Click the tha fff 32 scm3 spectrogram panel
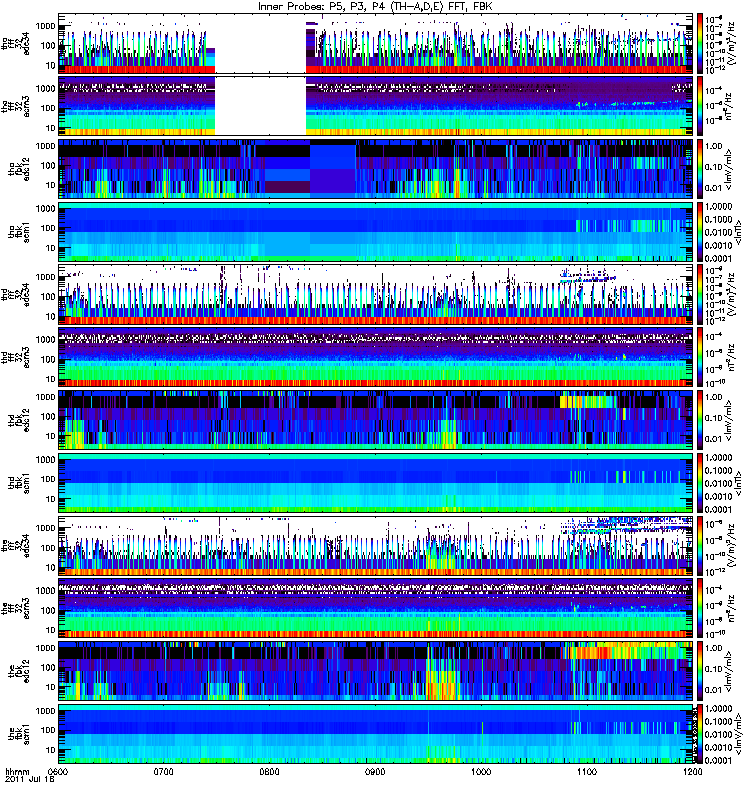This screenshot has height=800, width=750. click(x=376, y=106)
